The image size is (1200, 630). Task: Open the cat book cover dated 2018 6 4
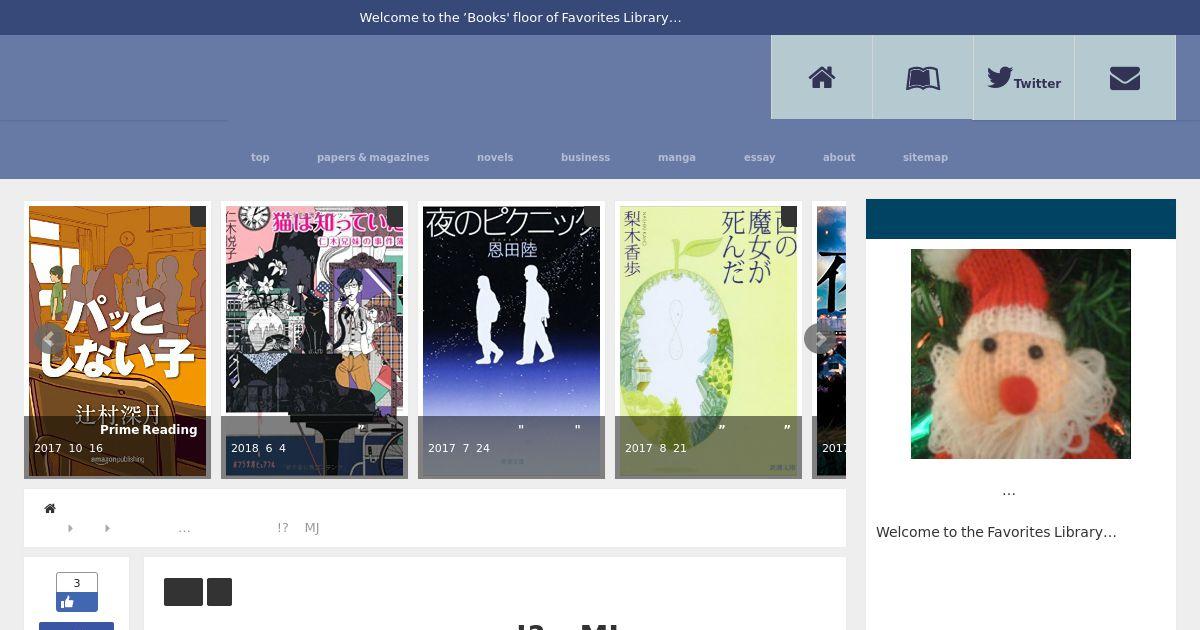(x=314, y=340)
